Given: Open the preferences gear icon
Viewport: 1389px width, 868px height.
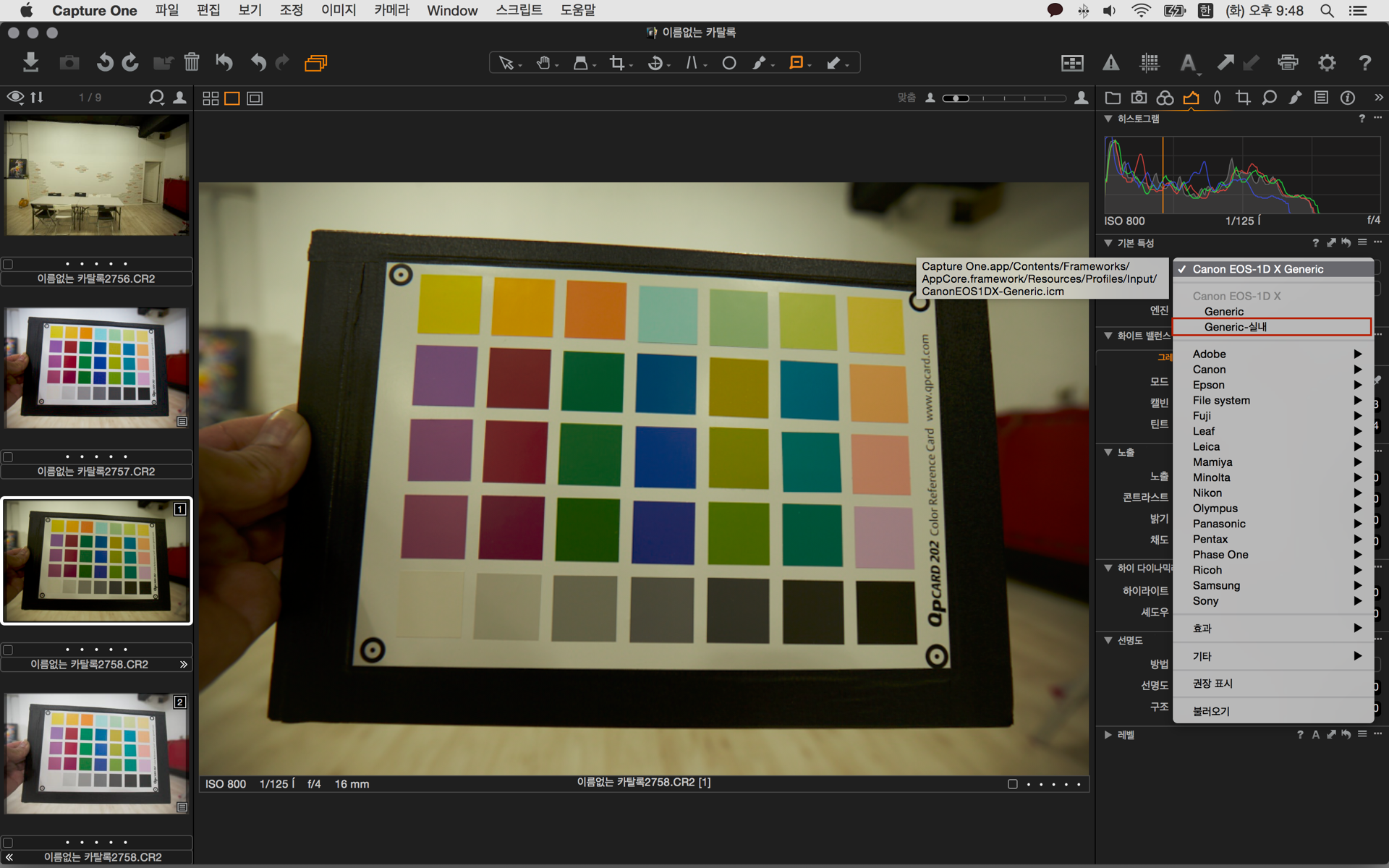Looking at the screenshot, I should coord(1326,63).
